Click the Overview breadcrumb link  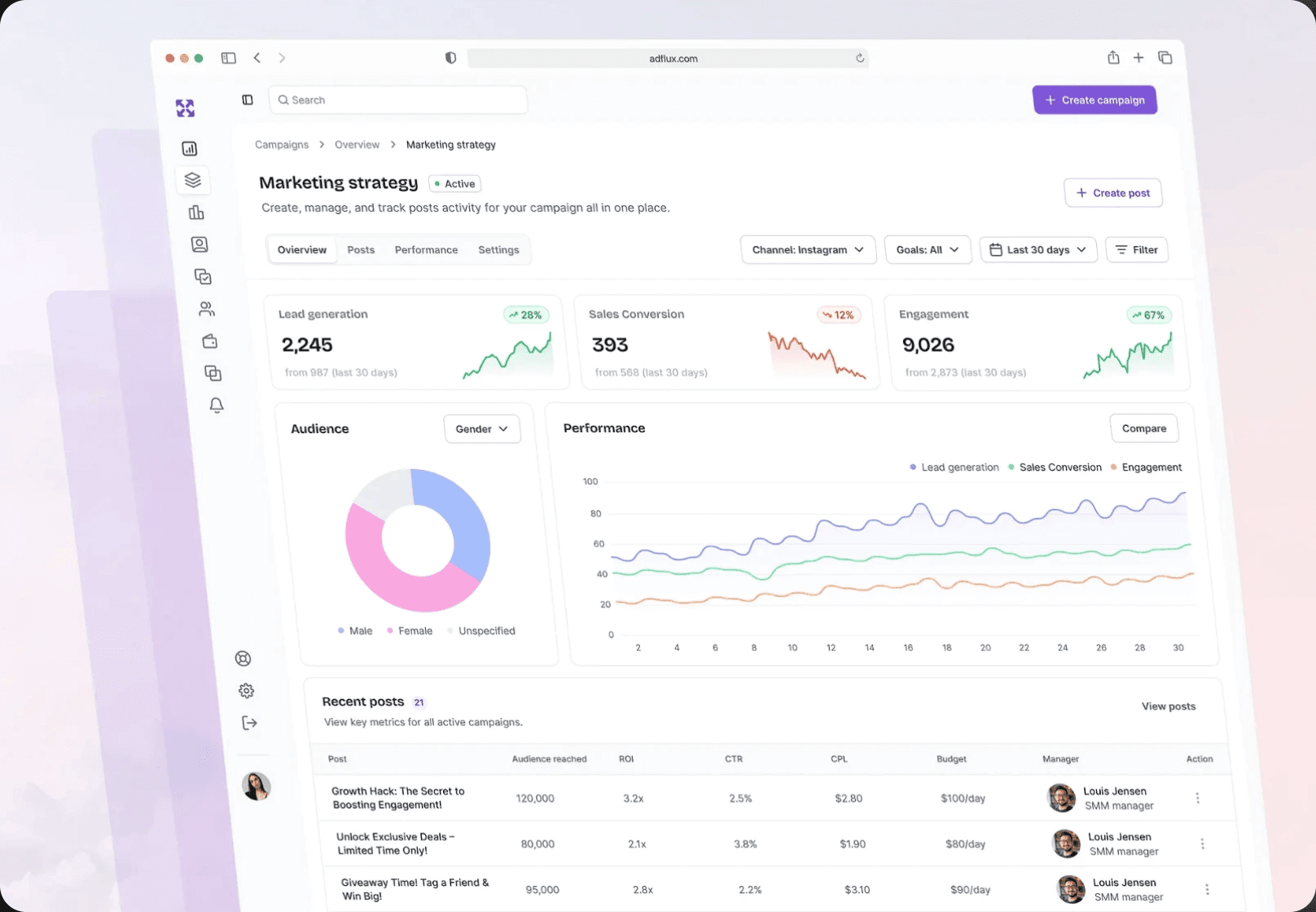pyautogui.click(x=357, y=144)
